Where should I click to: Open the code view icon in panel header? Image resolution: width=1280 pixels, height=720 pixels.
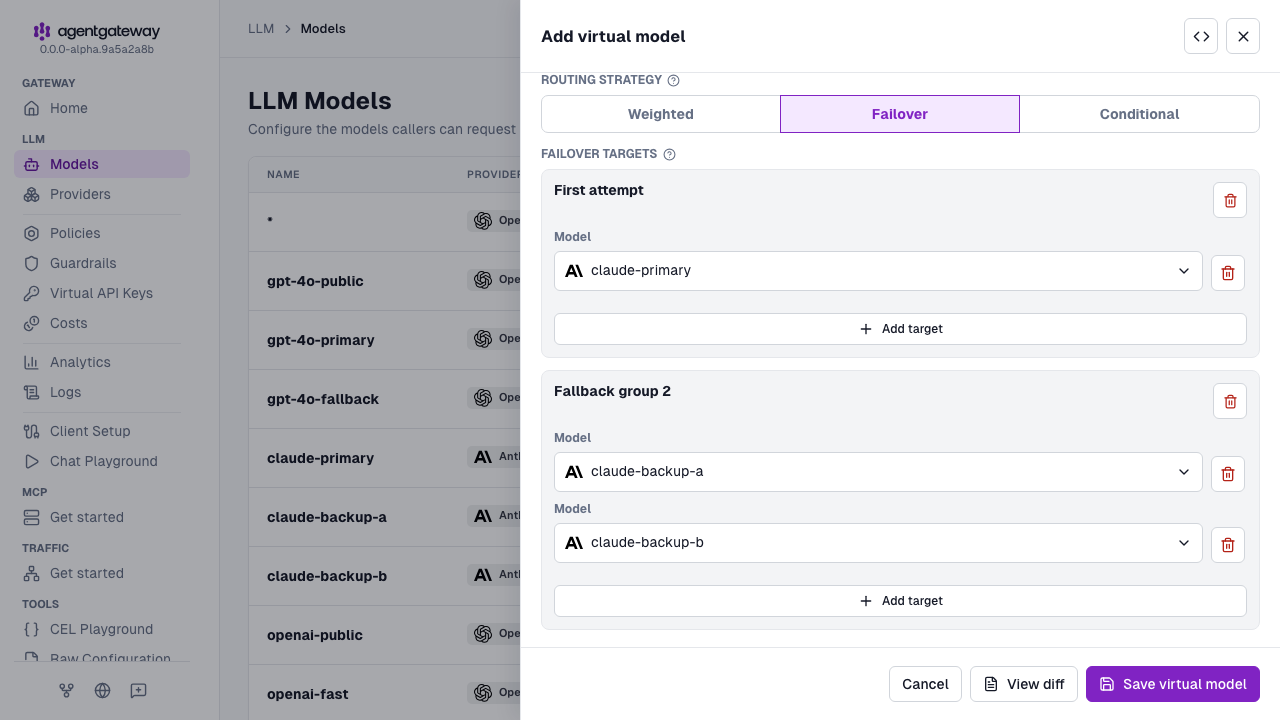[x=1201, y=36]
